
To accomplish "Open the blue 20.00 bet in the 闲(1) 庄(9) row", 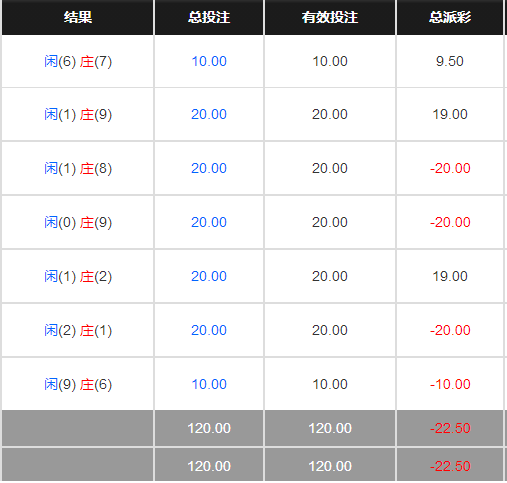I will (x=209, y=114).
